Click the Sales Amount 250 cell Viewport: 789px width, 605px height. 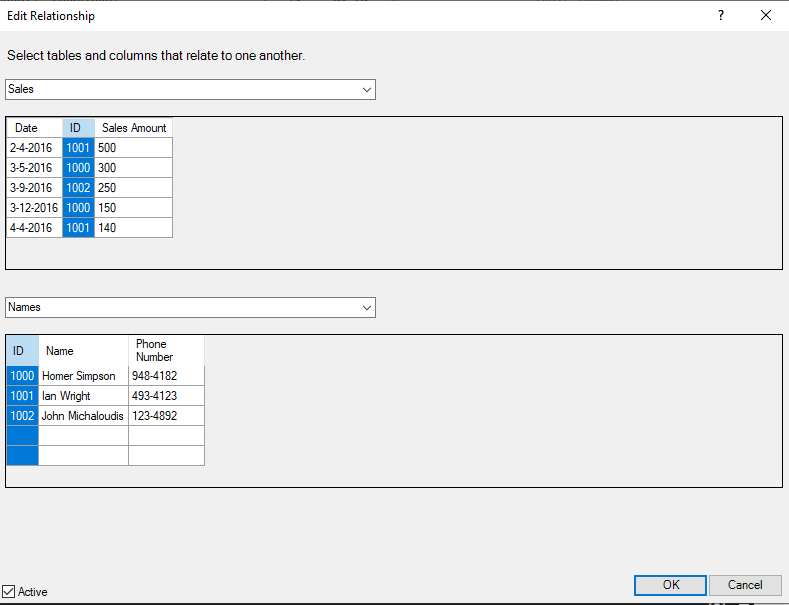click(x=134, y=188)
